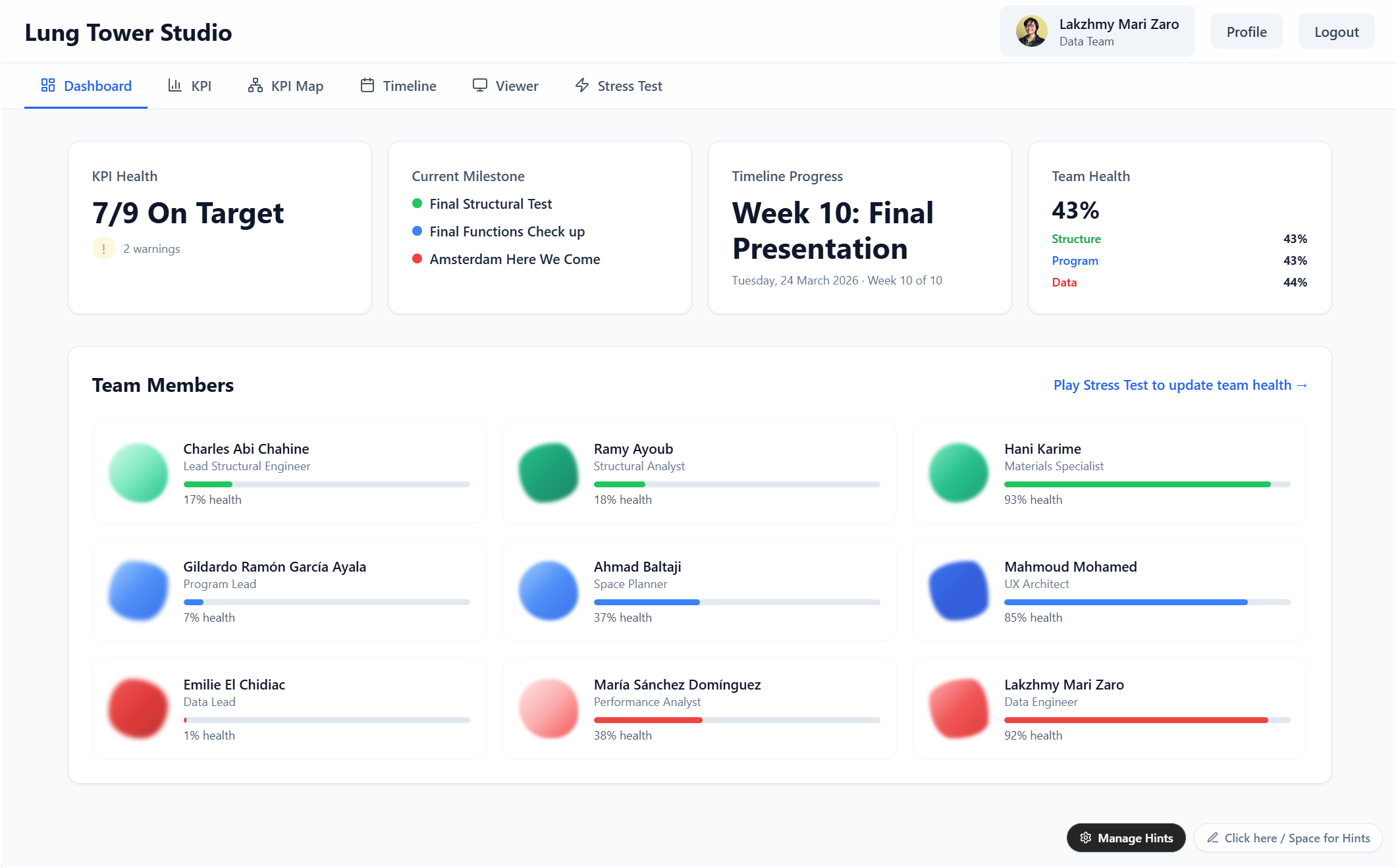The height and width of the screenshot is (868, 1398).
Task: Click the Viewer monitor icon
Action: pos(480,86)
